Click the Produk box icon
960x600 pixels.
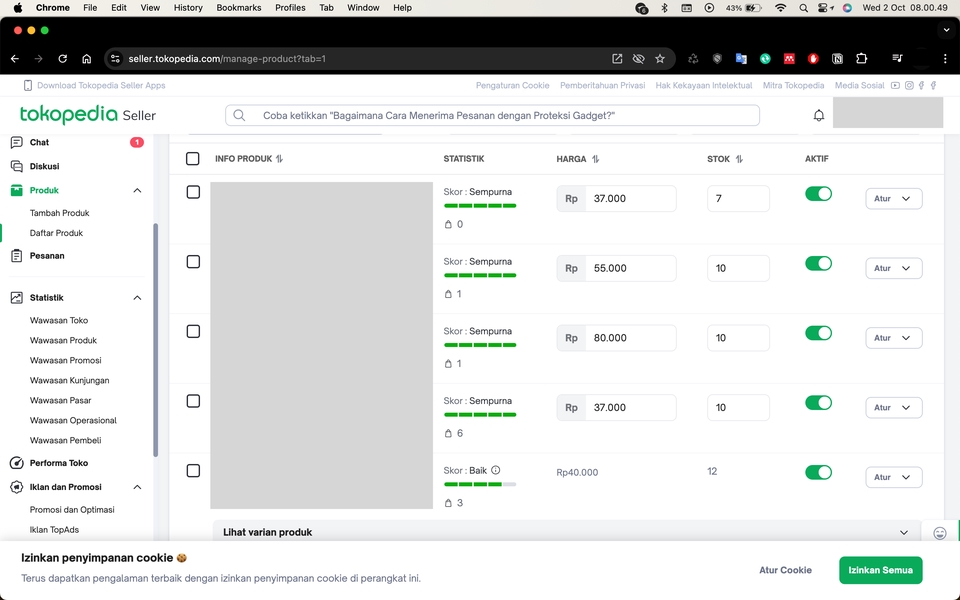pyautogui.click(x=17, y=190)
